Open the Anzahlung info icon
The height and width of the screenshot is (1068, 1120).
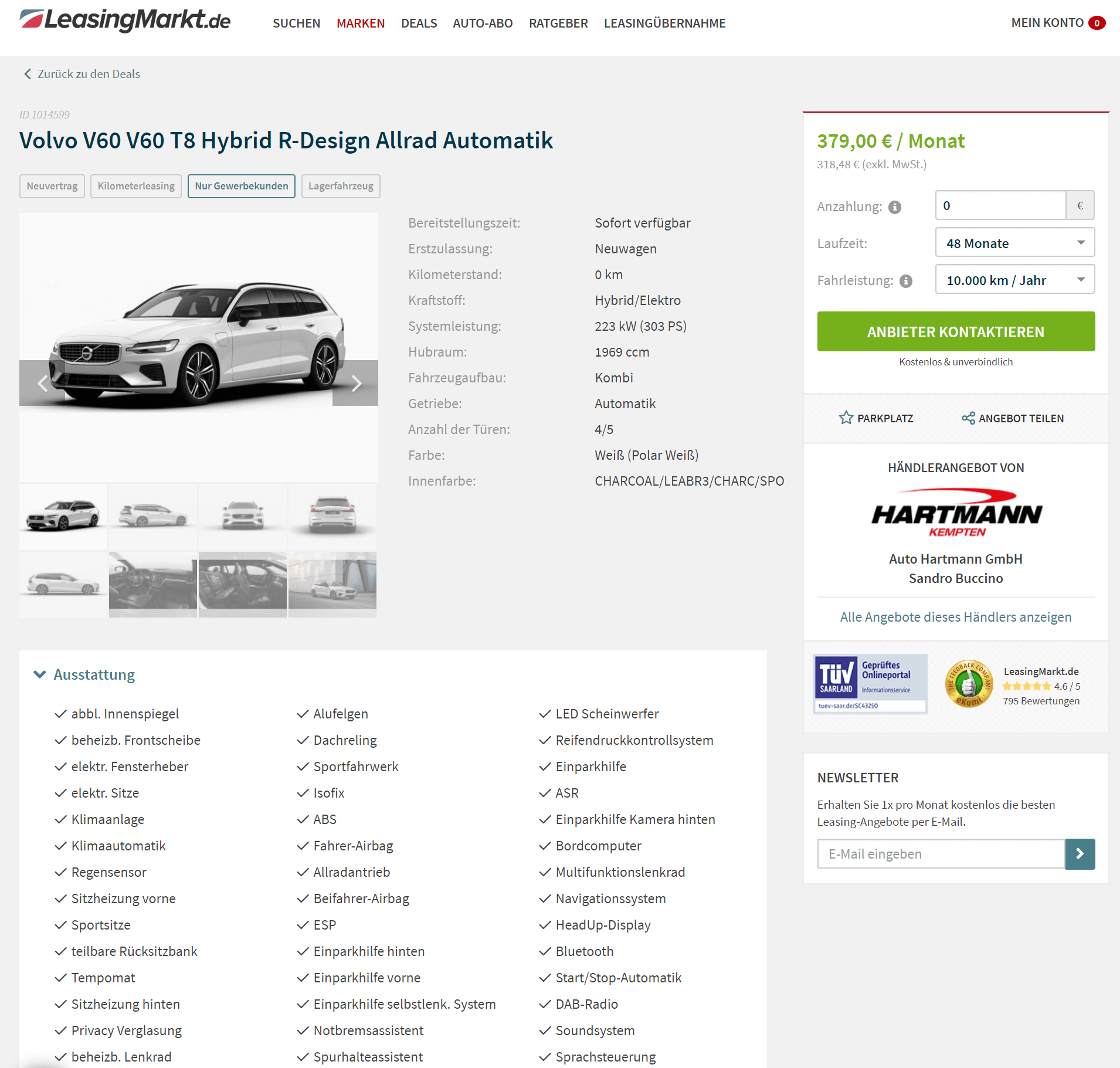[x=895, y=207]
